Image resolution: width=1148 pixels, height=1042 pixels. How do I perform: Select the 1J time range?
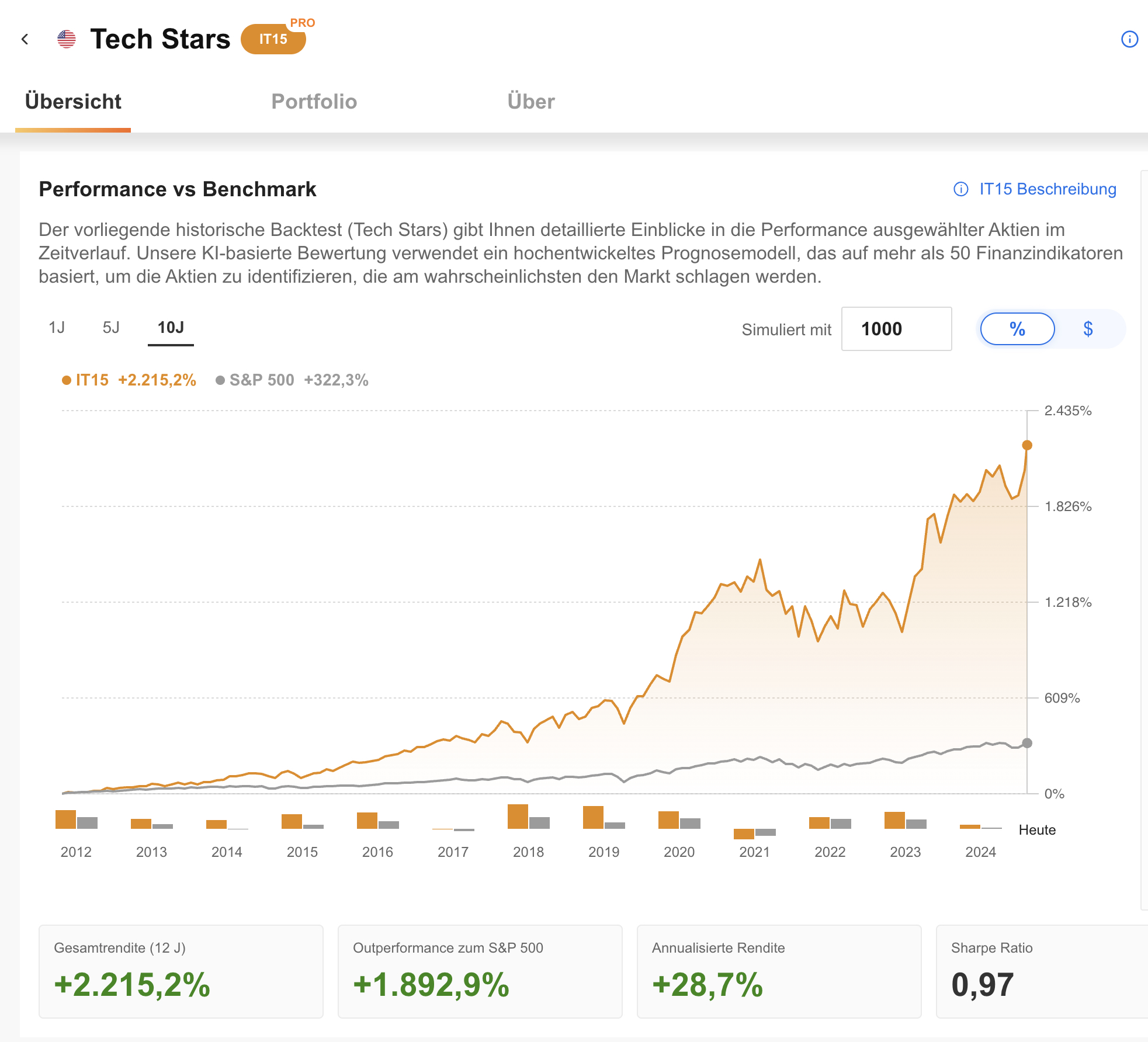click(57, 328)
